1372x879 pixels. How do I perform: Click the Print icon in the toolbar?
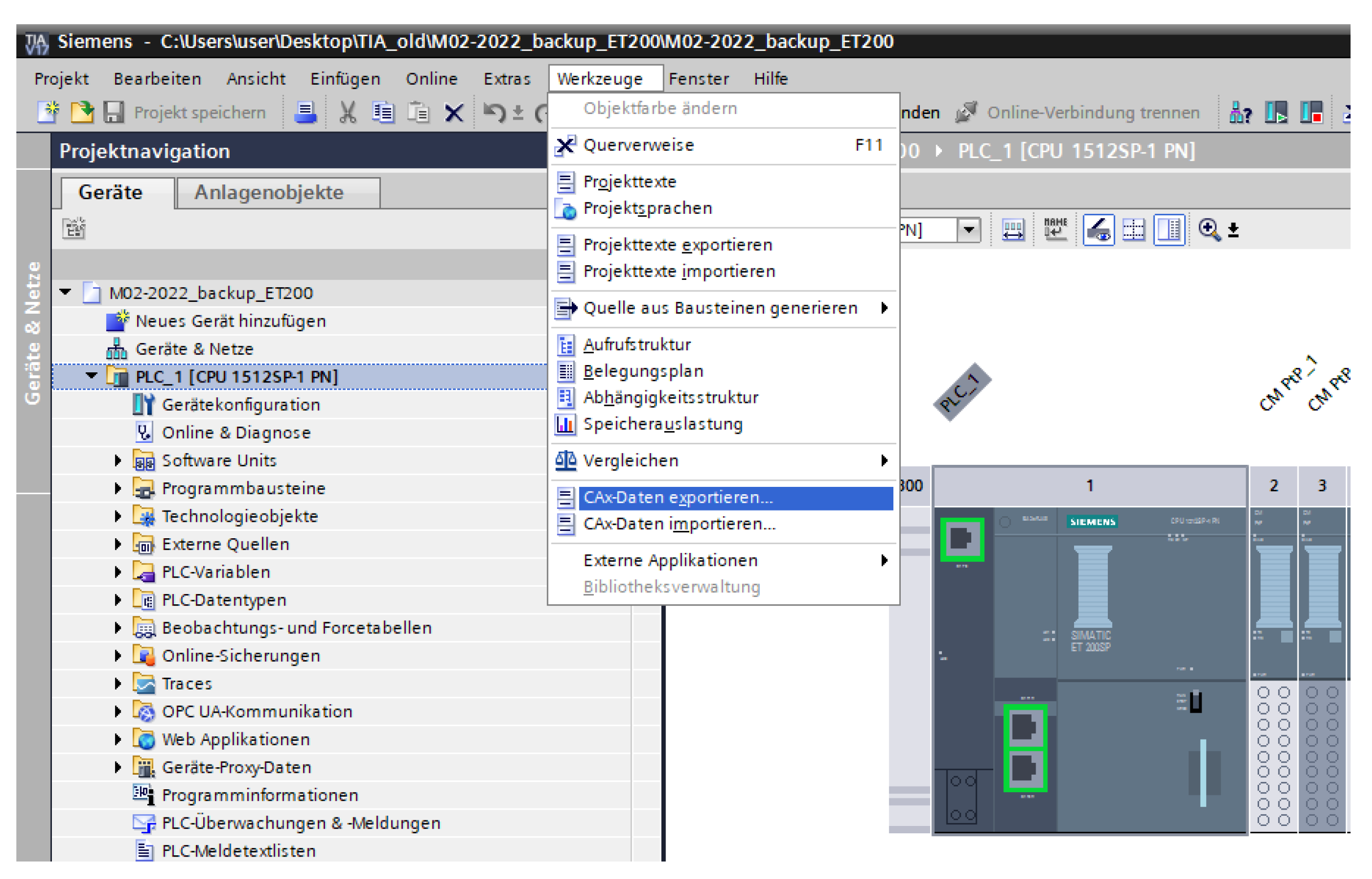[x=305, y=112]
